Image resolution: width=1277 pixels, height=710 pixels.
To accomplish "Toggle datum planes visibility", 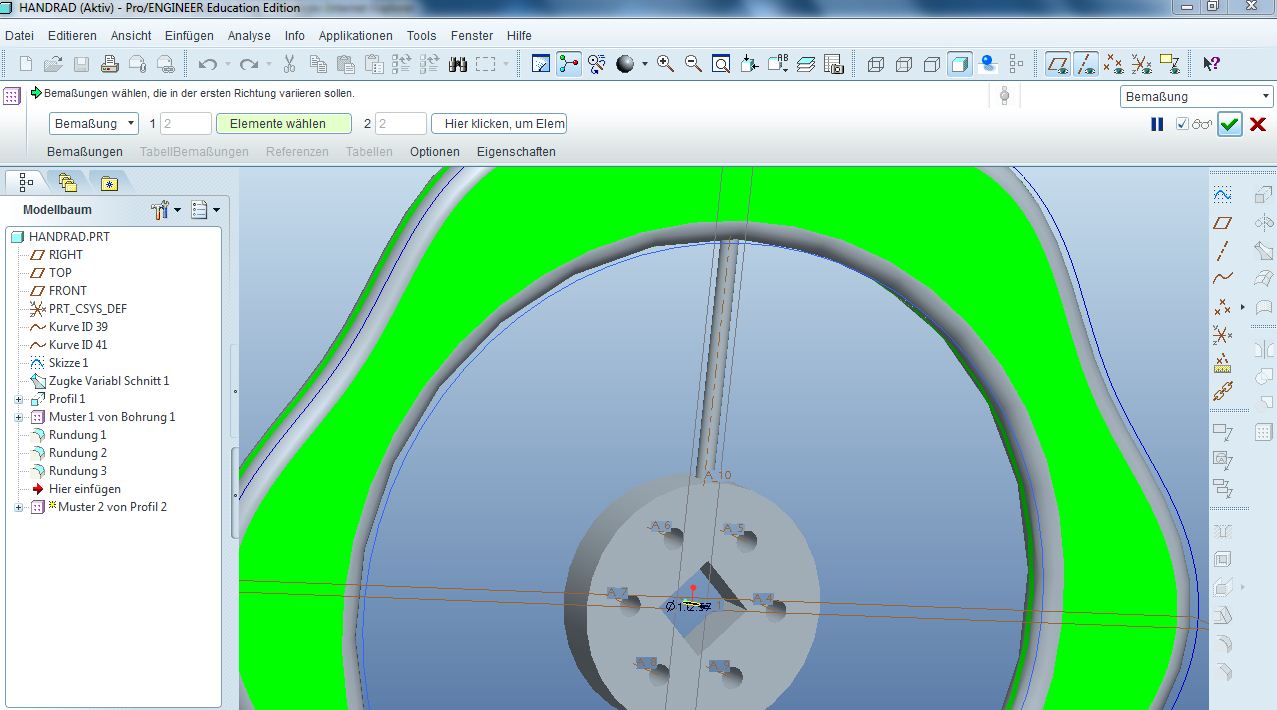I will click(x=1057, y=64).
